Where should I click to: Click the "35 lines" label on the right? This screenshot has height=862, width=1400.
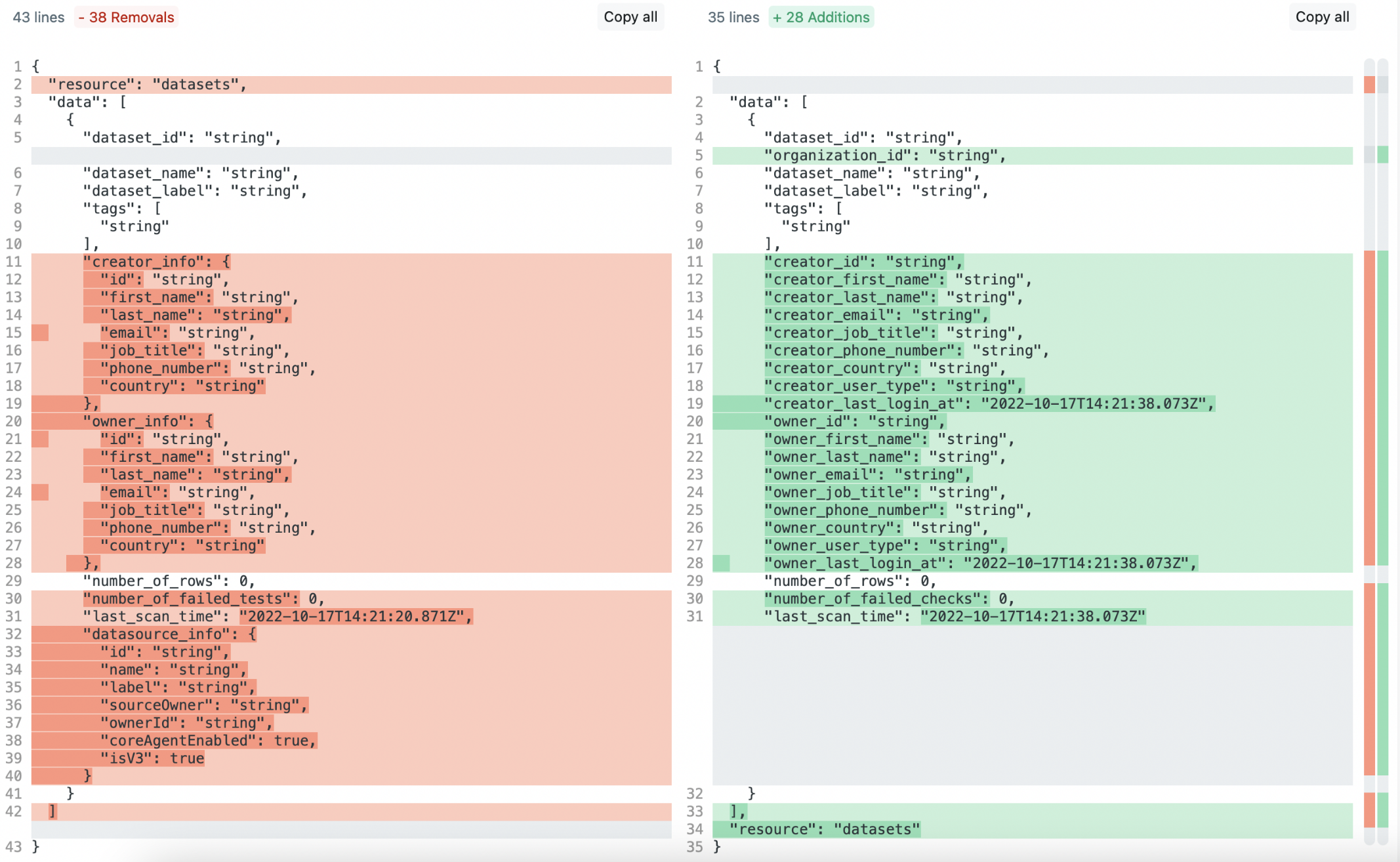pyautogui.click(x=733, y=17)
